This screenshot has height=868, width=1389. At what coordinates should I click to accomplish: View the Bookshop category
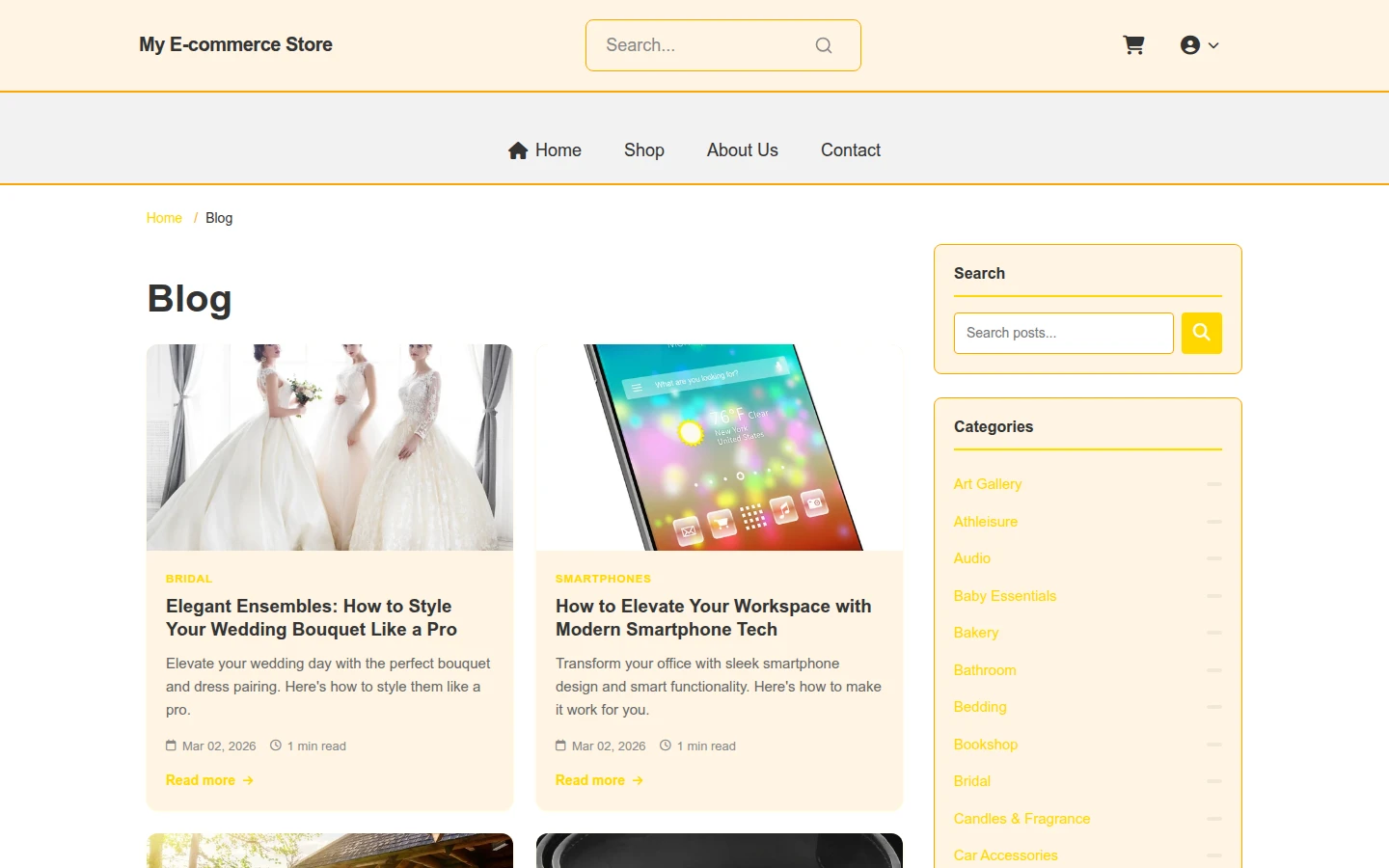[x=986, y=745]
